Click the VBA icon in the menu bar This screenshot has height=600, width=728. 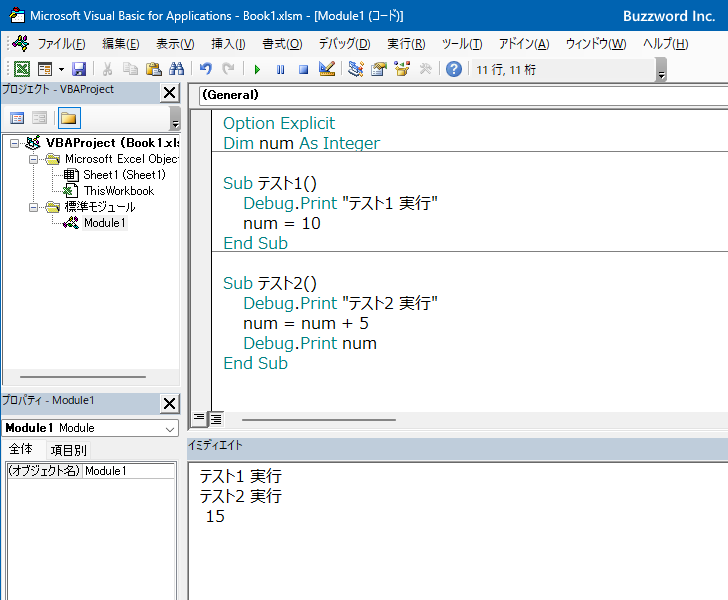(x=21, y=44)
